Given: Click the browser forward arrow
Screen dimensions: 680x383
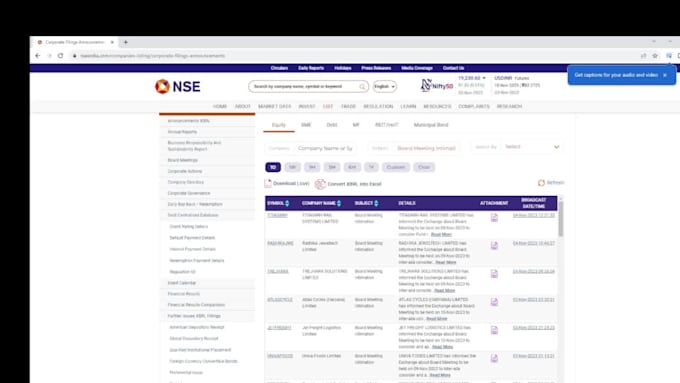Looking at the screenshot, I should point(49,56).
